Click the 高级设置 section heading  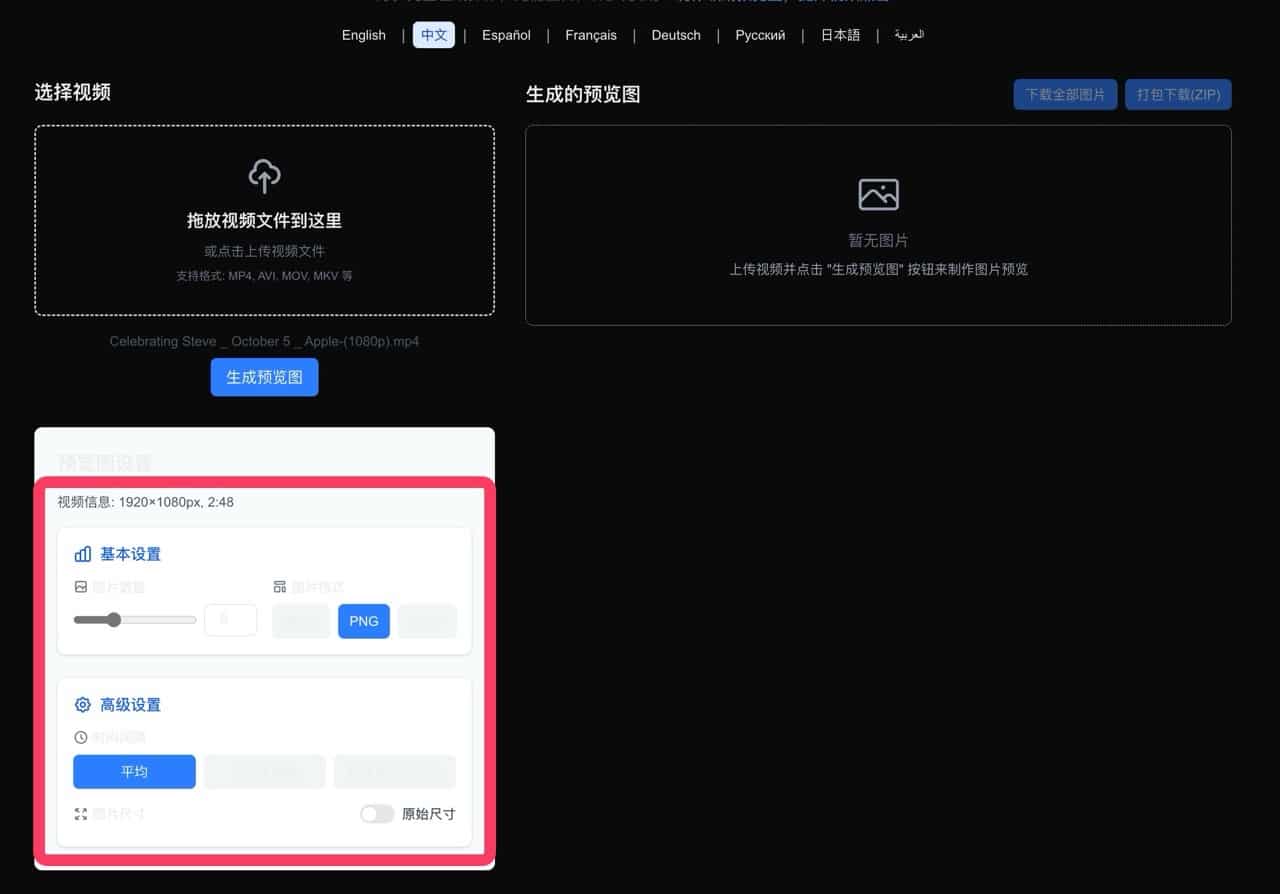pyautogui.click(x=130, y=705)
